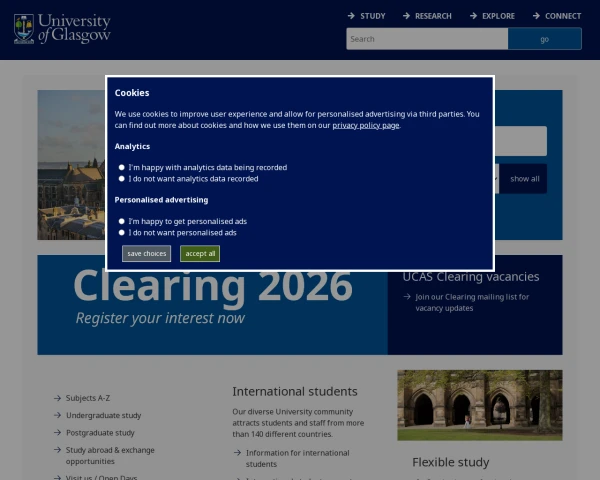Open the dropdown chevron beside show all
The width and height of the screenshot is (600, 480).
click(497, 179)
